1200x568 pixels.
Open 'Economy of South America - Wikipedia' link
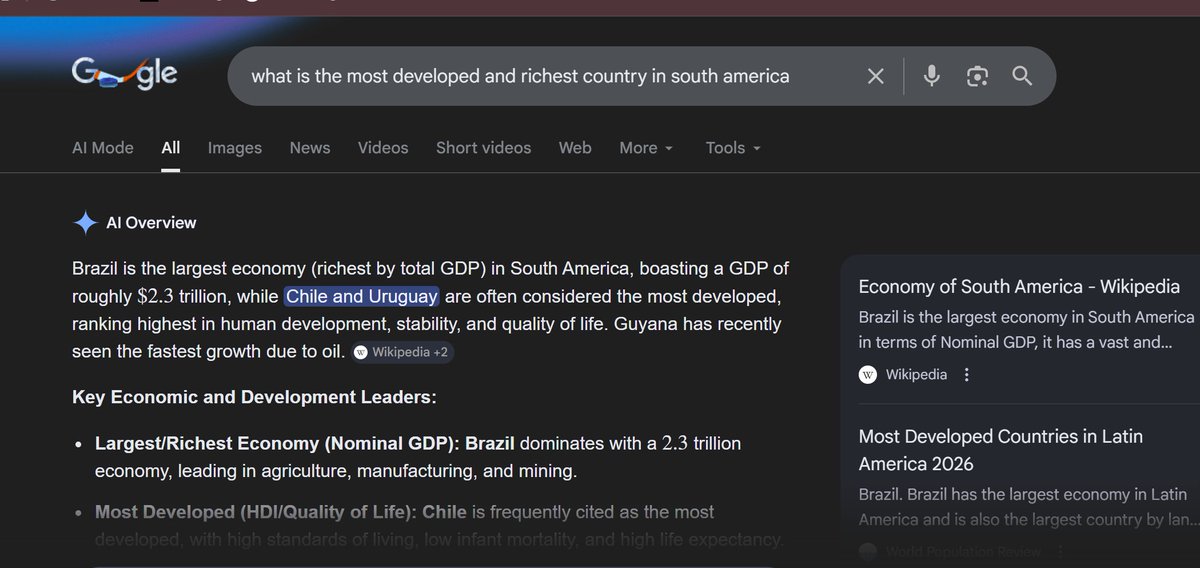pyautogui.click(x=1019, y=287)
